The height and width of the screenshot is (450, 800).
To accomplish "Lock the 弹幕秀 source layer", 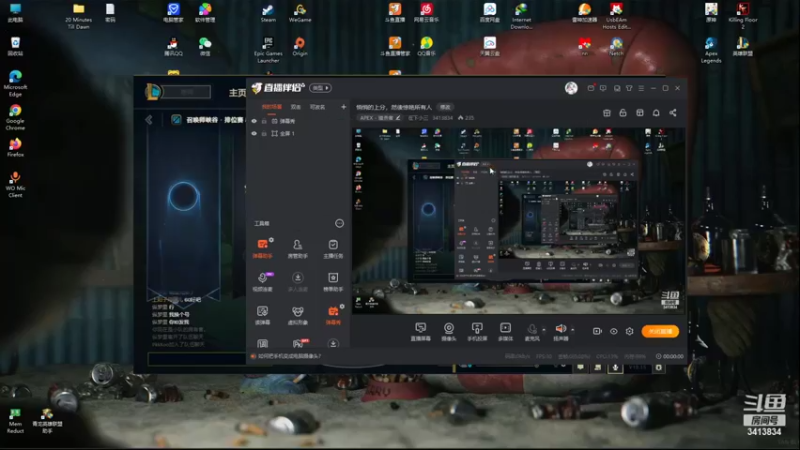I will coord(264,121).
